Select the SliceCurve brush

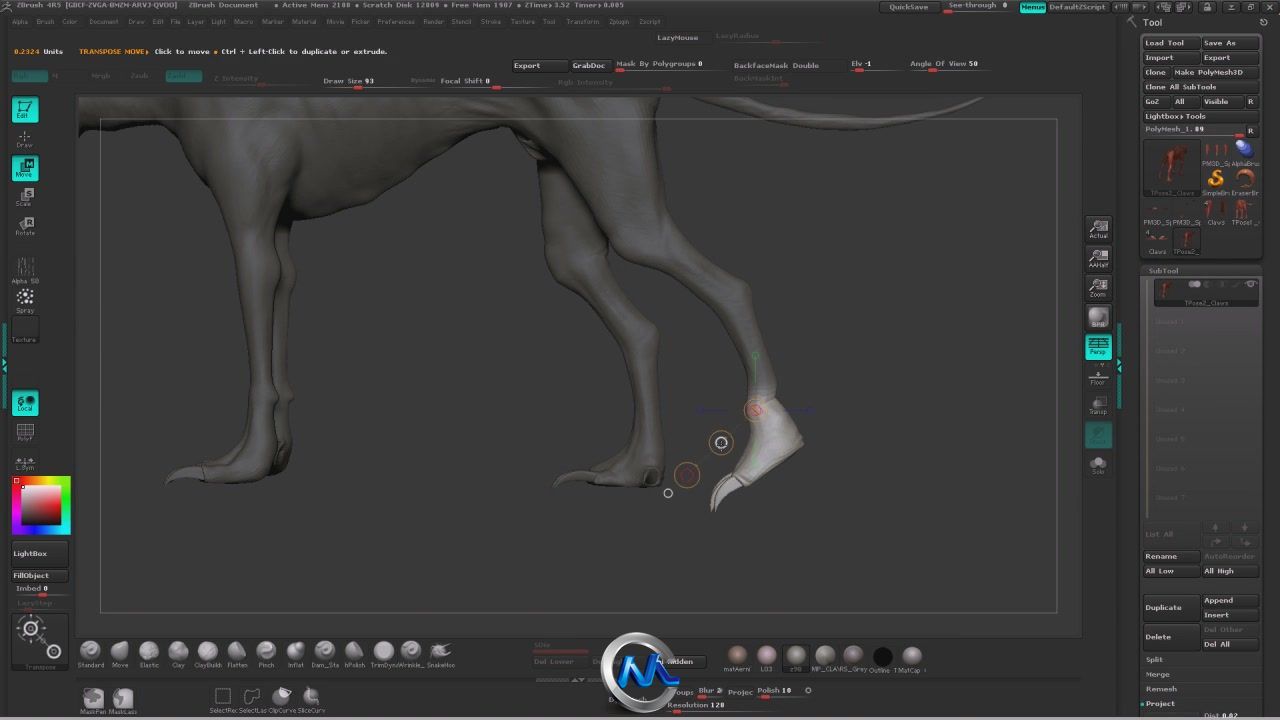pos(311,699)
